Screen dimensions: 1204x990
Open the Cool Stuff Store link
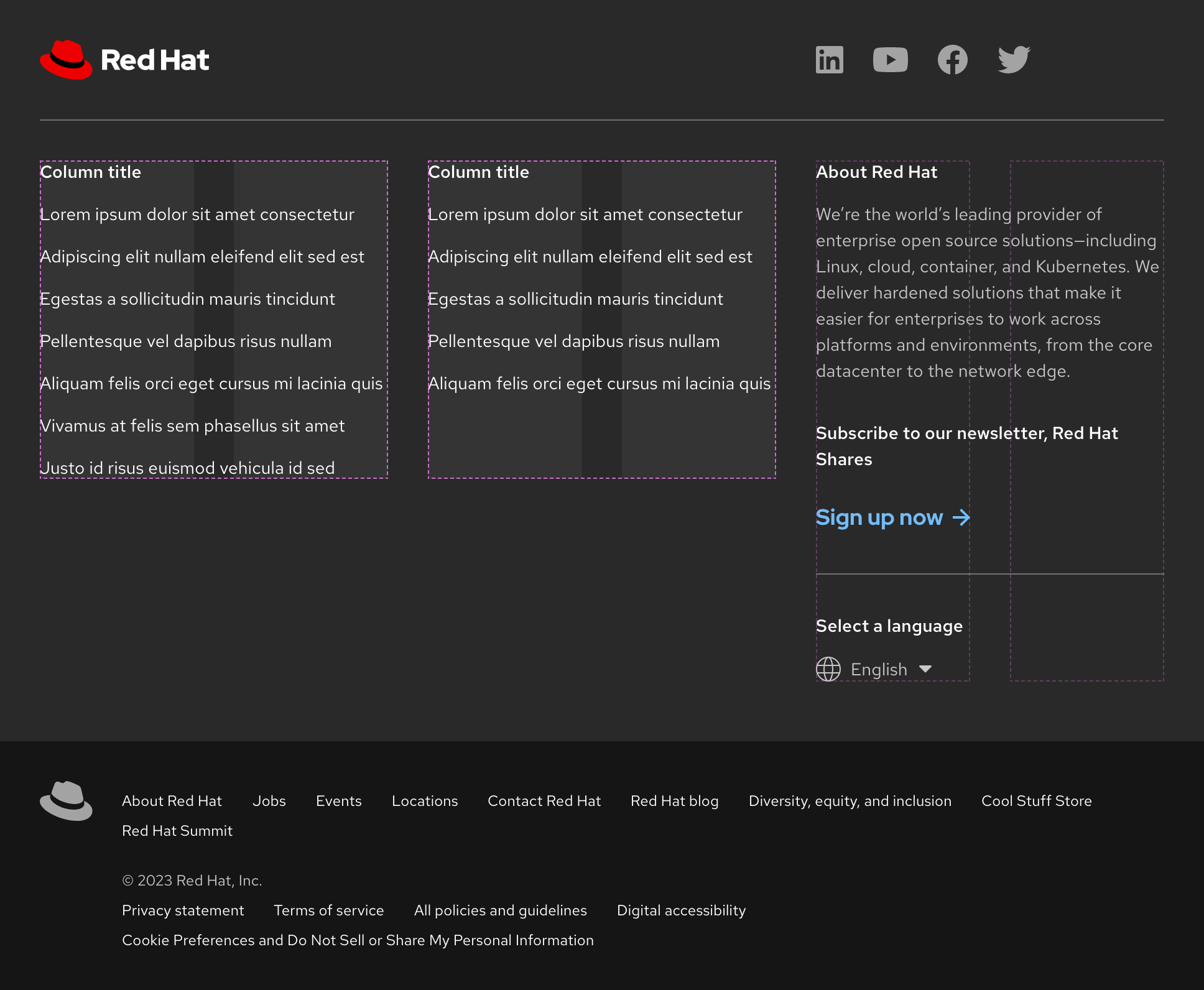click(x=1036, y=800)
